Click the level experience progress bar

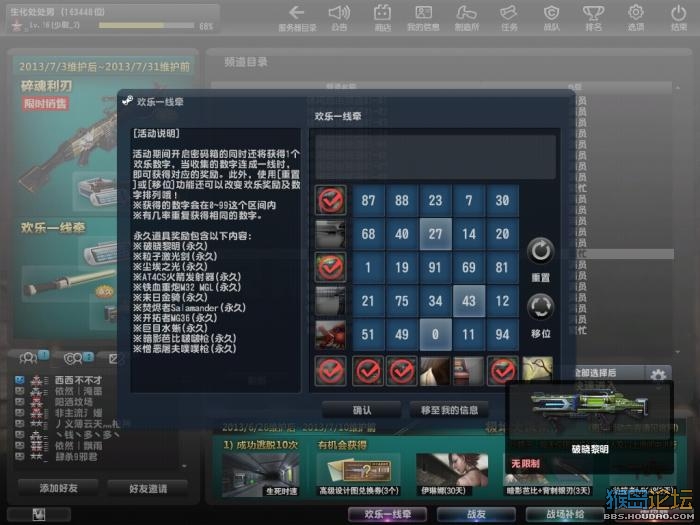(146, 25)
